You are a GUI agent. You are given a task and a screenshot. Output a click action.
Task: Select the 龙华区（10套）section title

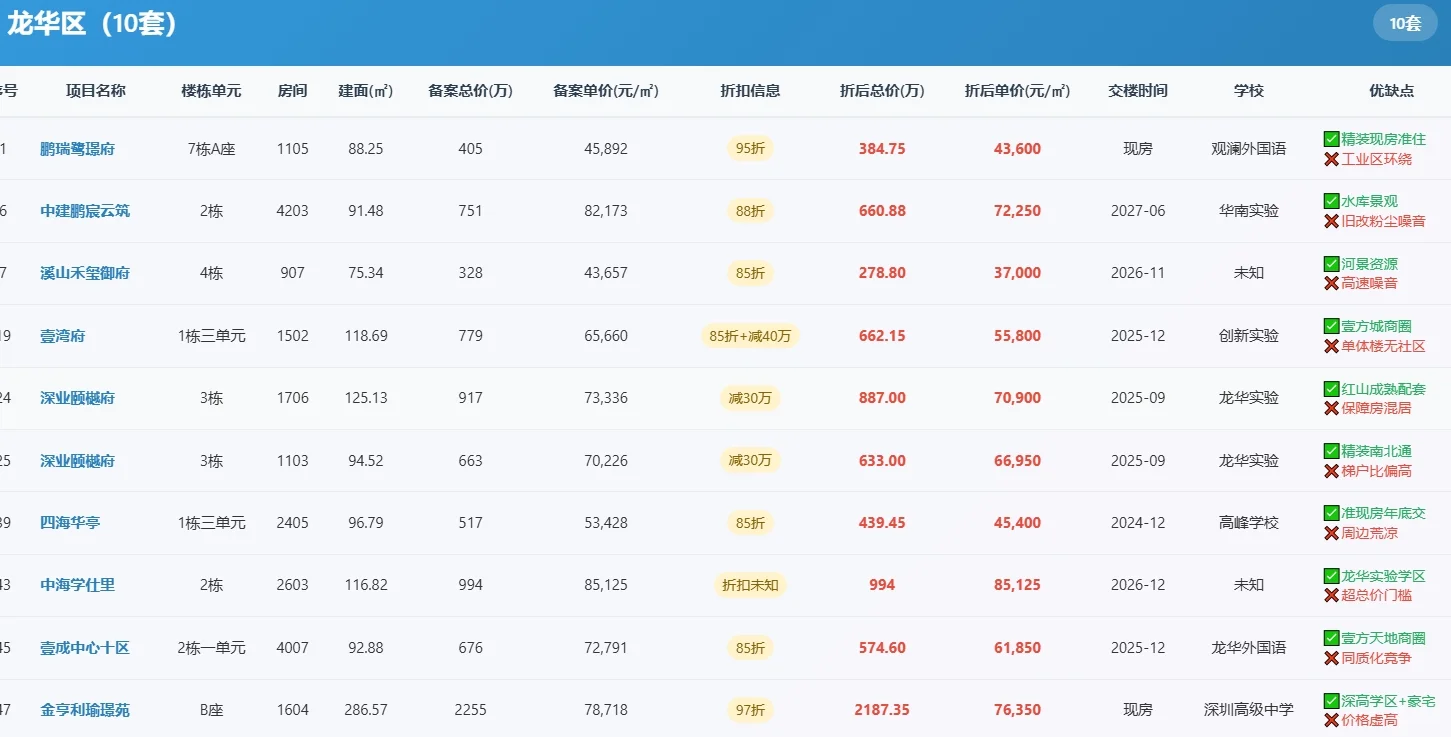tap(92, 24)
